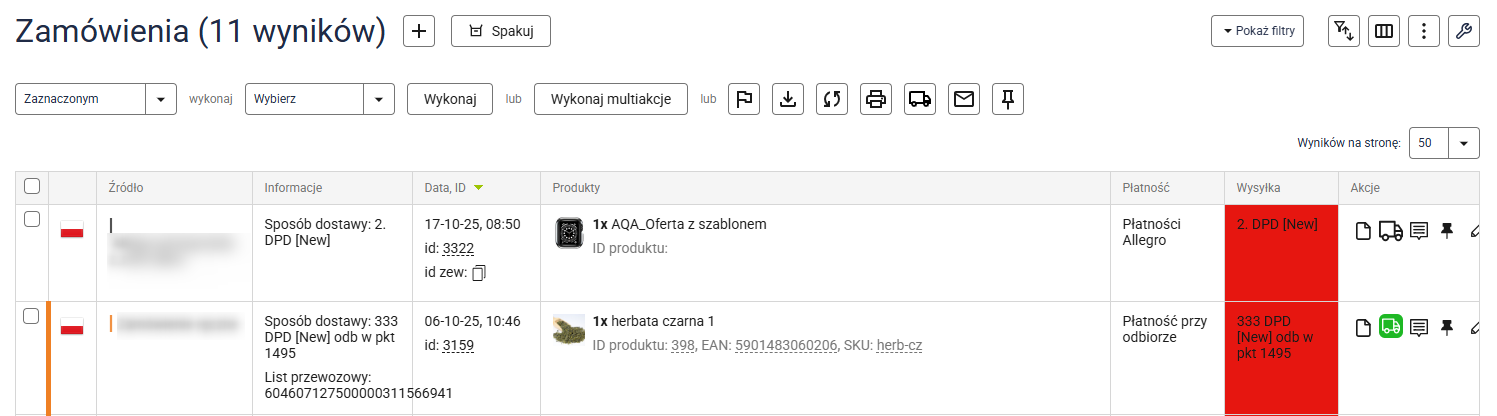Click the Spakuj button
Screen dimensions: 1497x416
pos(501,31)
